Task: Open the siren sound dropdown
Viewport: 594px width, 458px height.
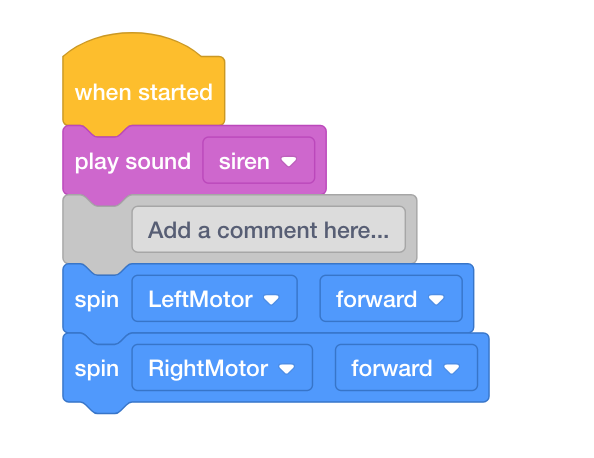Action: [259, 161]
